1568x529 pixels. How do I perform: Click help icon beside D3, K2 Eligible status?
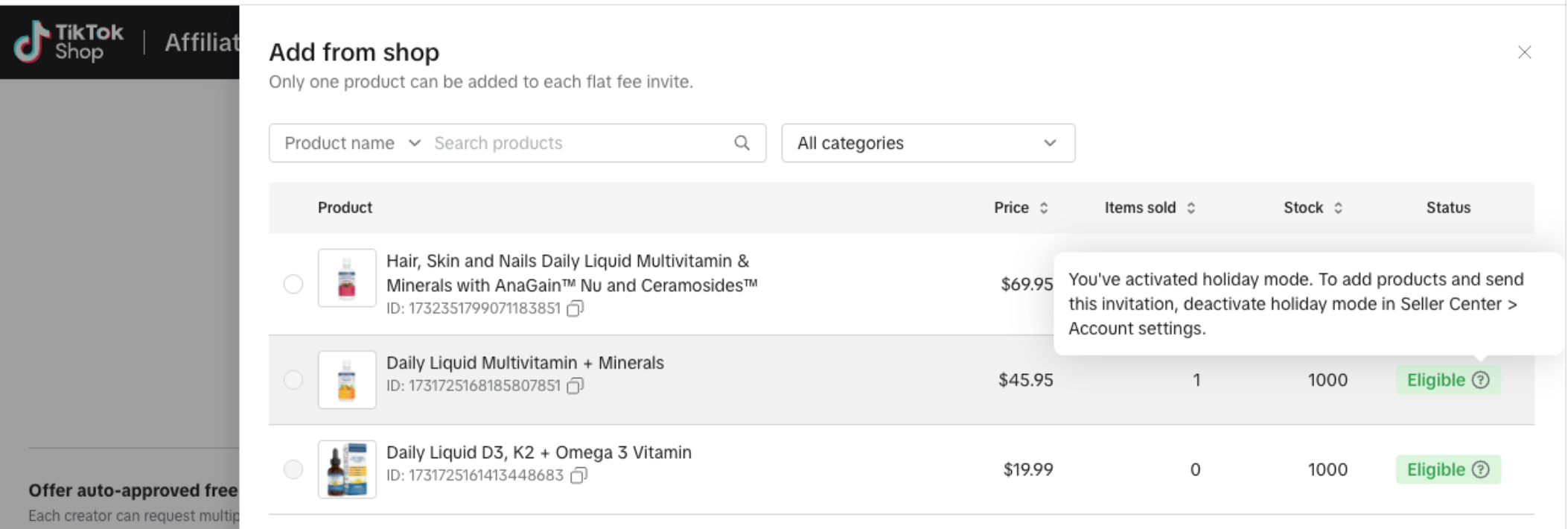click(1481, 469)
